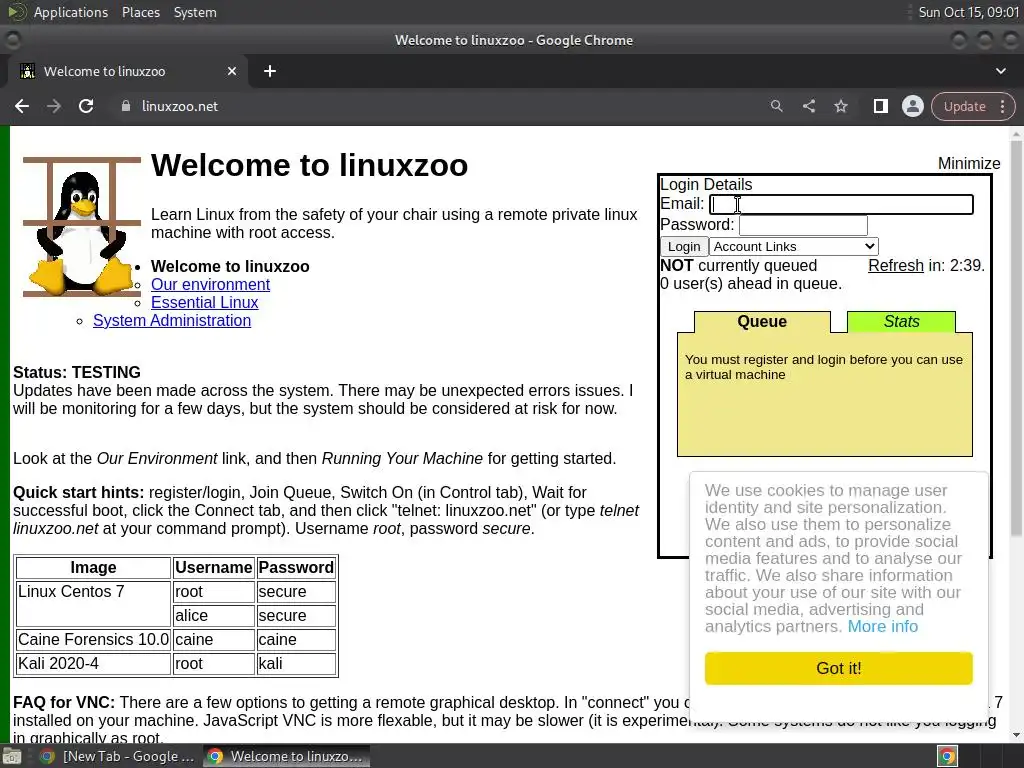Click the alice username cell
1024x768 pixels.
[214, 615]
